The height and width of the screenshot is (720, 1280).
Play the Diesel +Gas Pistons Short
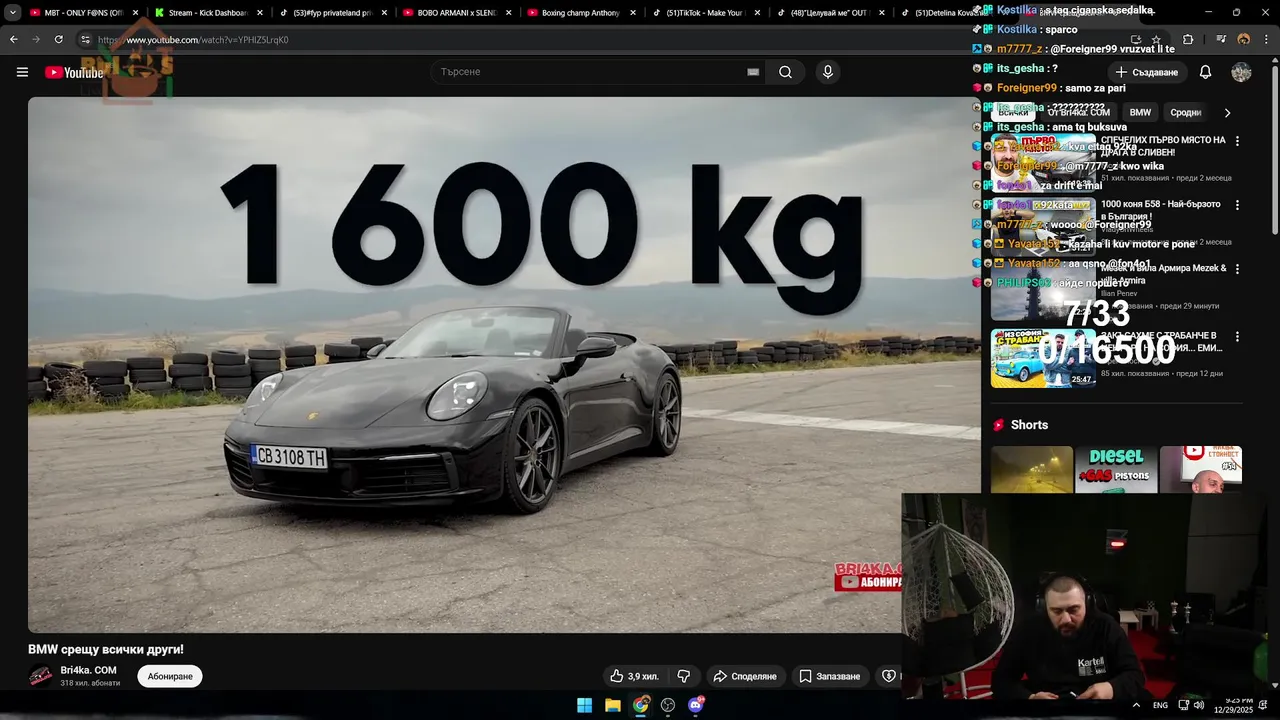tap(1116, 469)
